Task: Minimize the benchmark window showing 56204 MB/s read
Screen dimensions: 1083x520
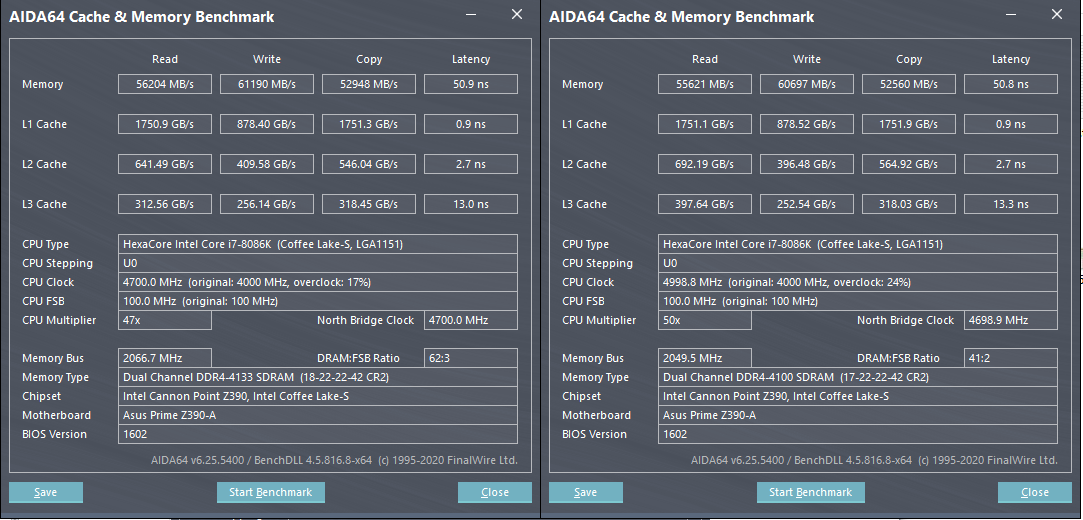Action: pyautogui.click(x=471, y=16)
